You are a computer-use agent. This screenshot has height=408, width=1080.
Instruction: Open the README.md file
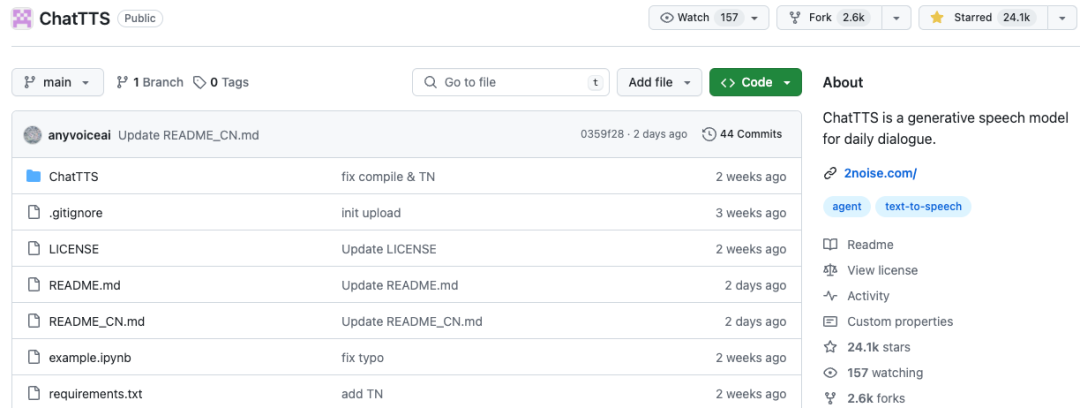85,285
